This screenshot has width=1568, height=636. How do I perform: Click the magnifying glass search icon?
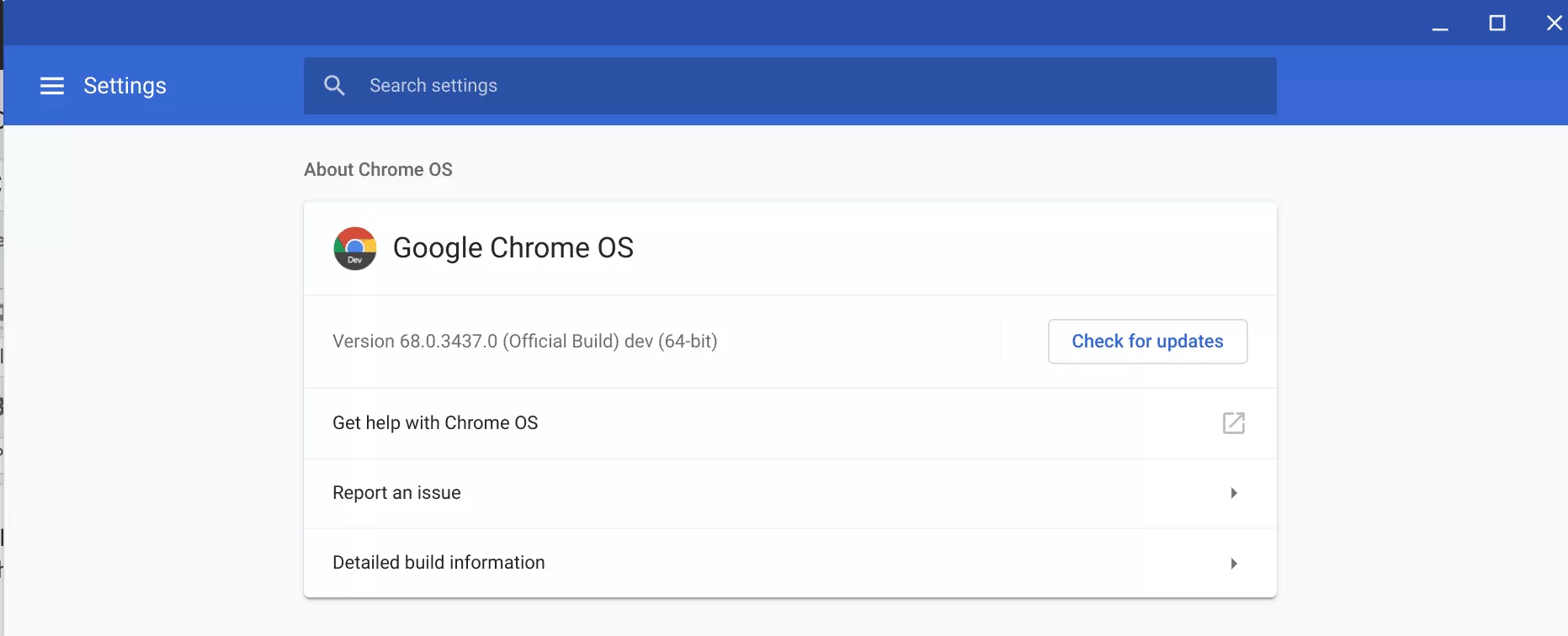point(334,86)
